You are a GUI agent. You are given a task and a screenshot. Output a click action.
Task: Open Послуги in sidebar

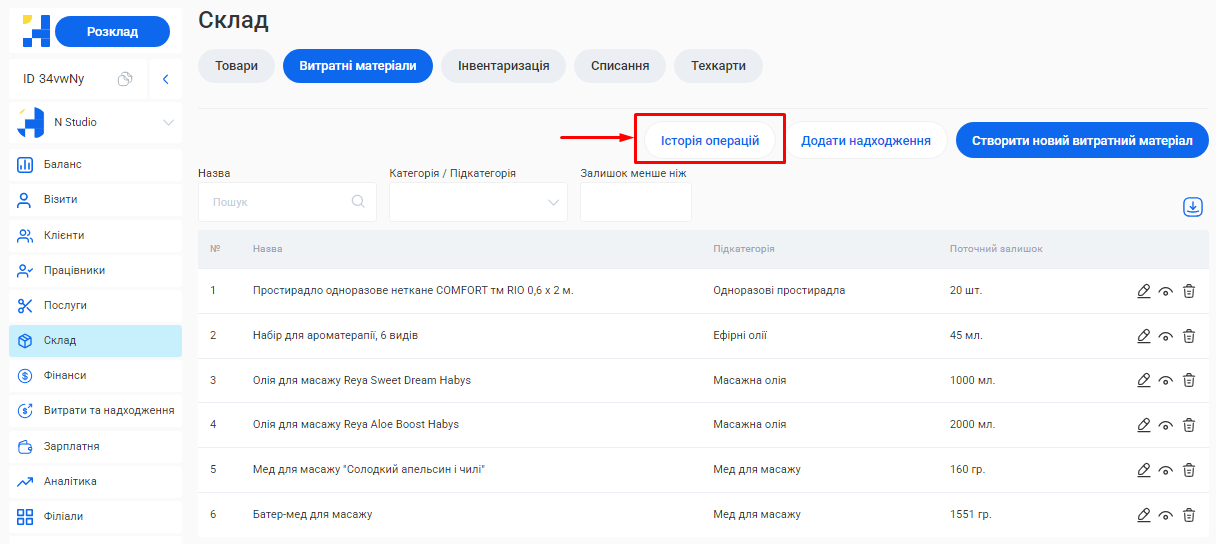pos(96,305)
